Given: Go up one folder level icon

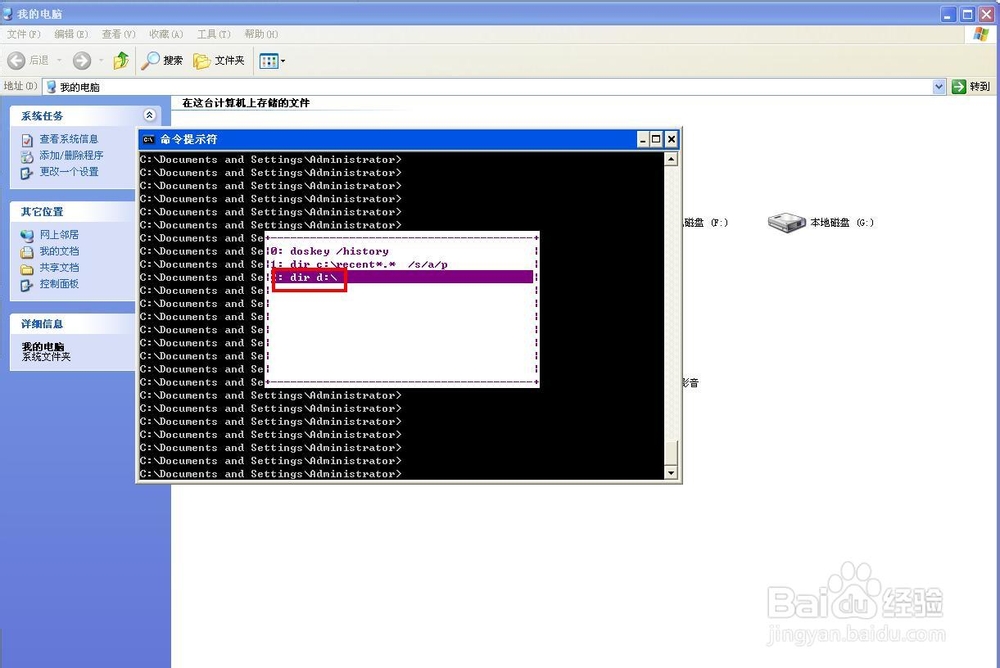Looking at the screenshot, I should 121,61.
